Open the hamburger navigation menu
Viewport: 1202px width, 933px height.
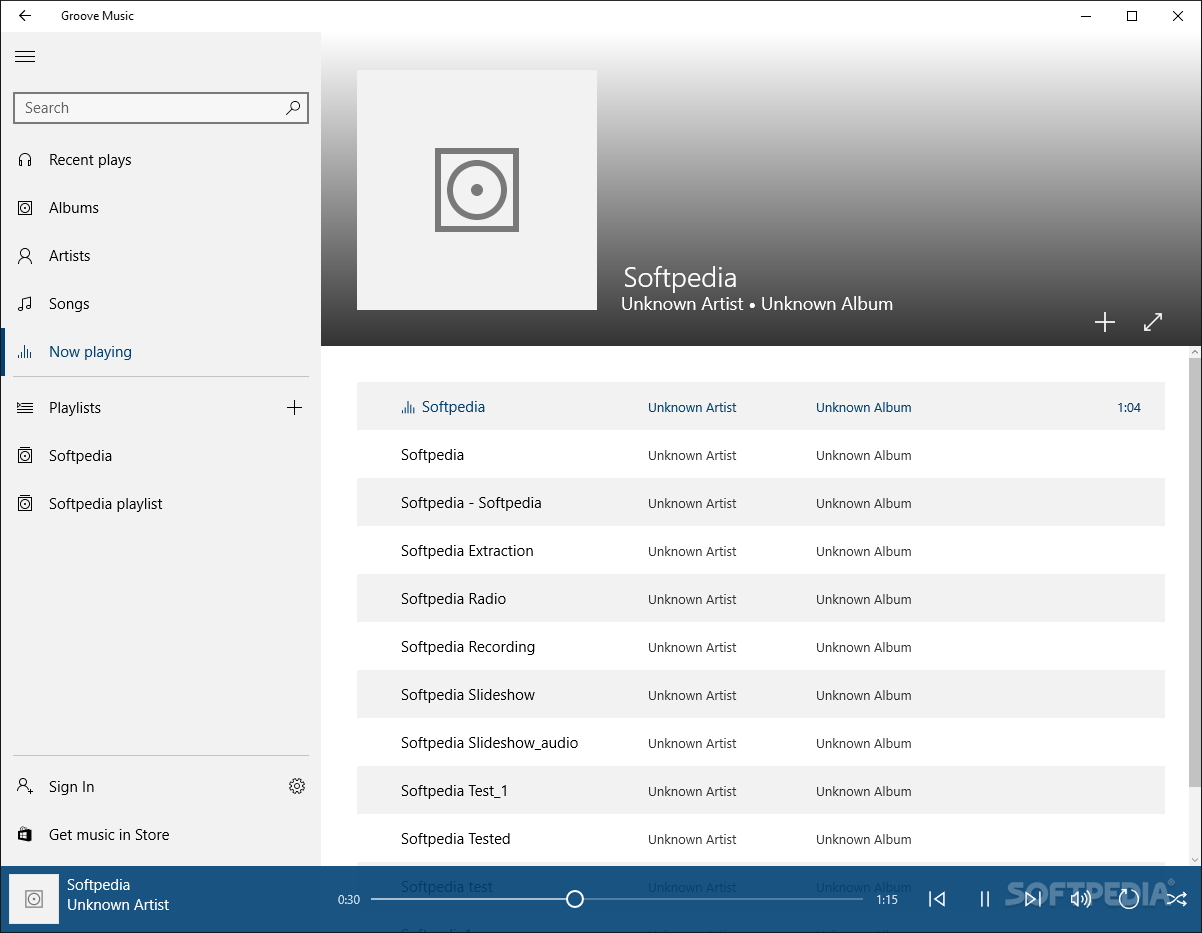click(x=25, y=57)
